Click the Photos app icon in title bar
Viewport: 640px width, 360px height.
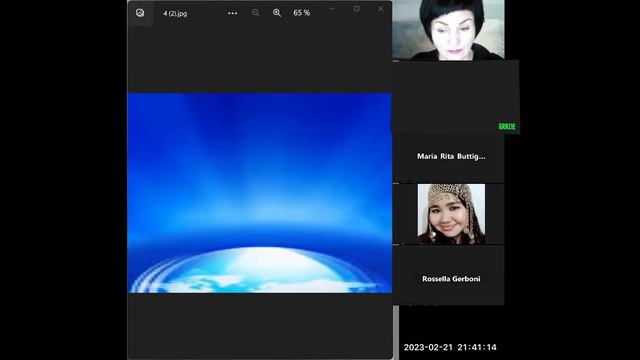point(140,13)
